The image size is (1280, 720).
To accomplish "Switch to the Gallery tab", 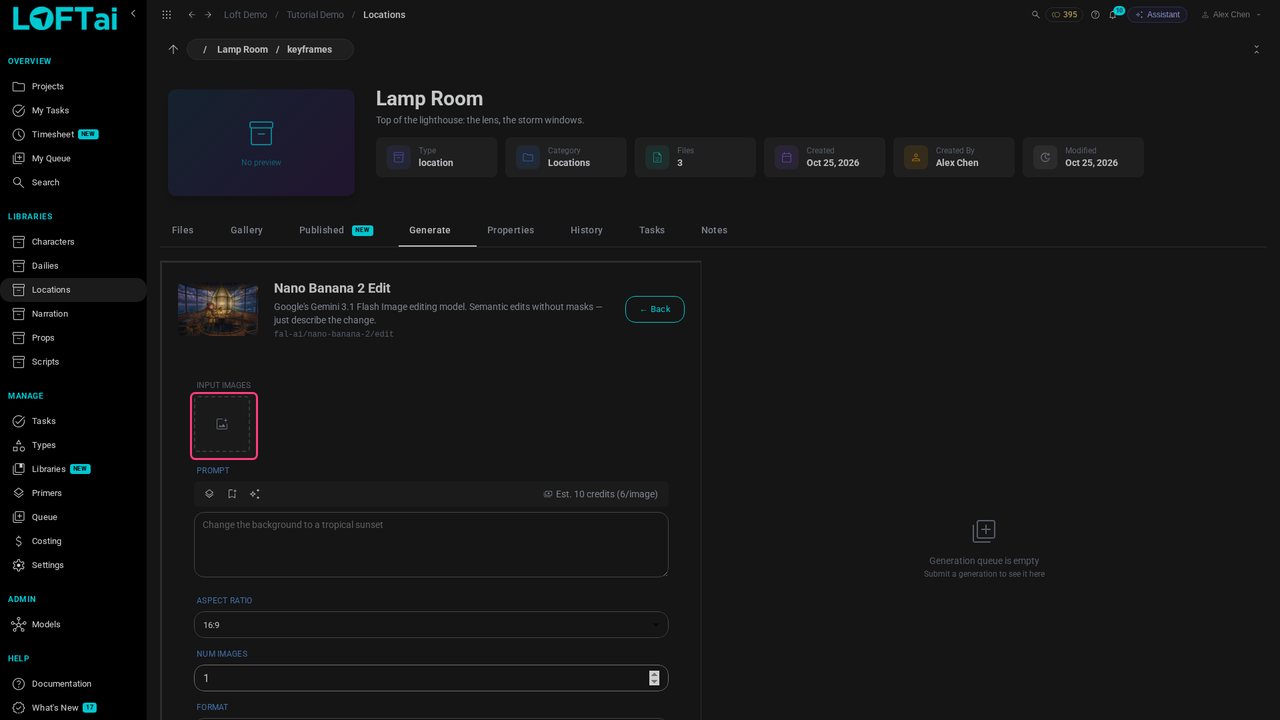I will (x=247, y=230).
